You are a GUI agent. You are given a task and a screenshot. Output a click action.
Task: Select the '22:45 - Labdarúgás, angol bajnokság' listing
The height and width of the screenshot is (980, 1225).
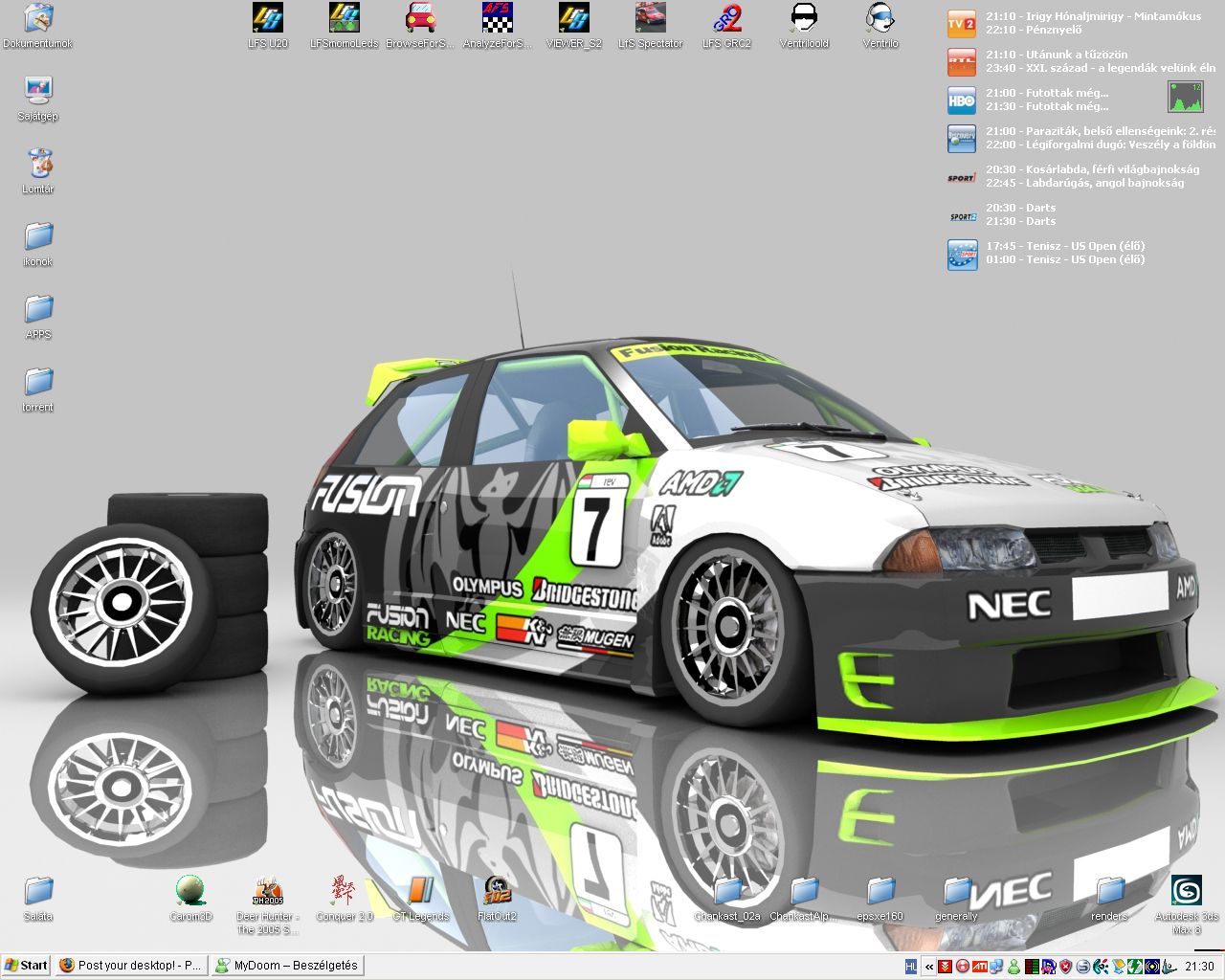pyautogui.click(x=1084, y=183)
